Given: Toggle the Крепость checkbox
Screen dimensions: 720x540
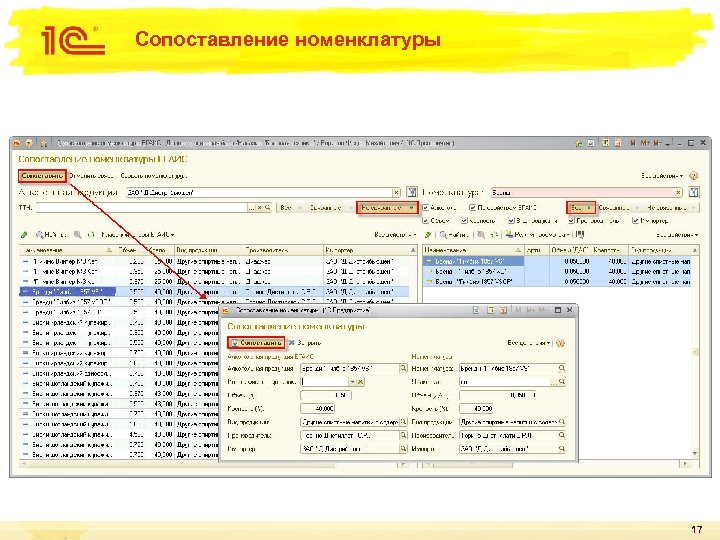Looking at the screenshot, I should 465,221.
